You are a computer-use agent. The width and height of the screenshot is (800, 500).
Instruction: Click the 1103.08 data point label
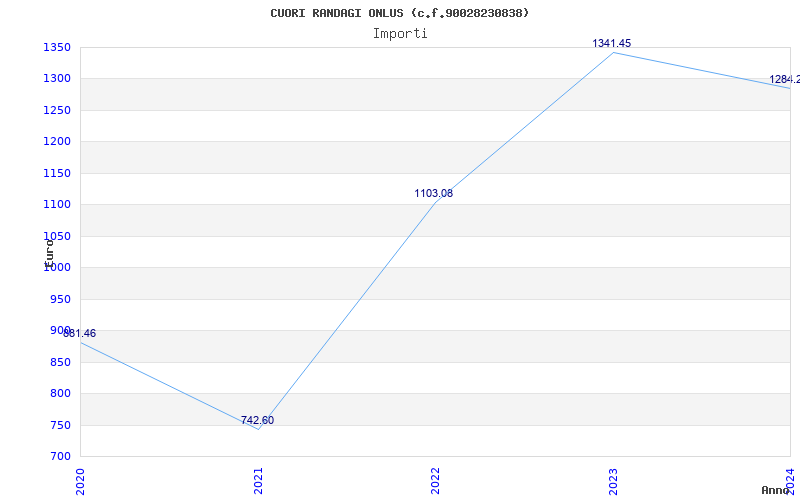(x=434, y=193)
